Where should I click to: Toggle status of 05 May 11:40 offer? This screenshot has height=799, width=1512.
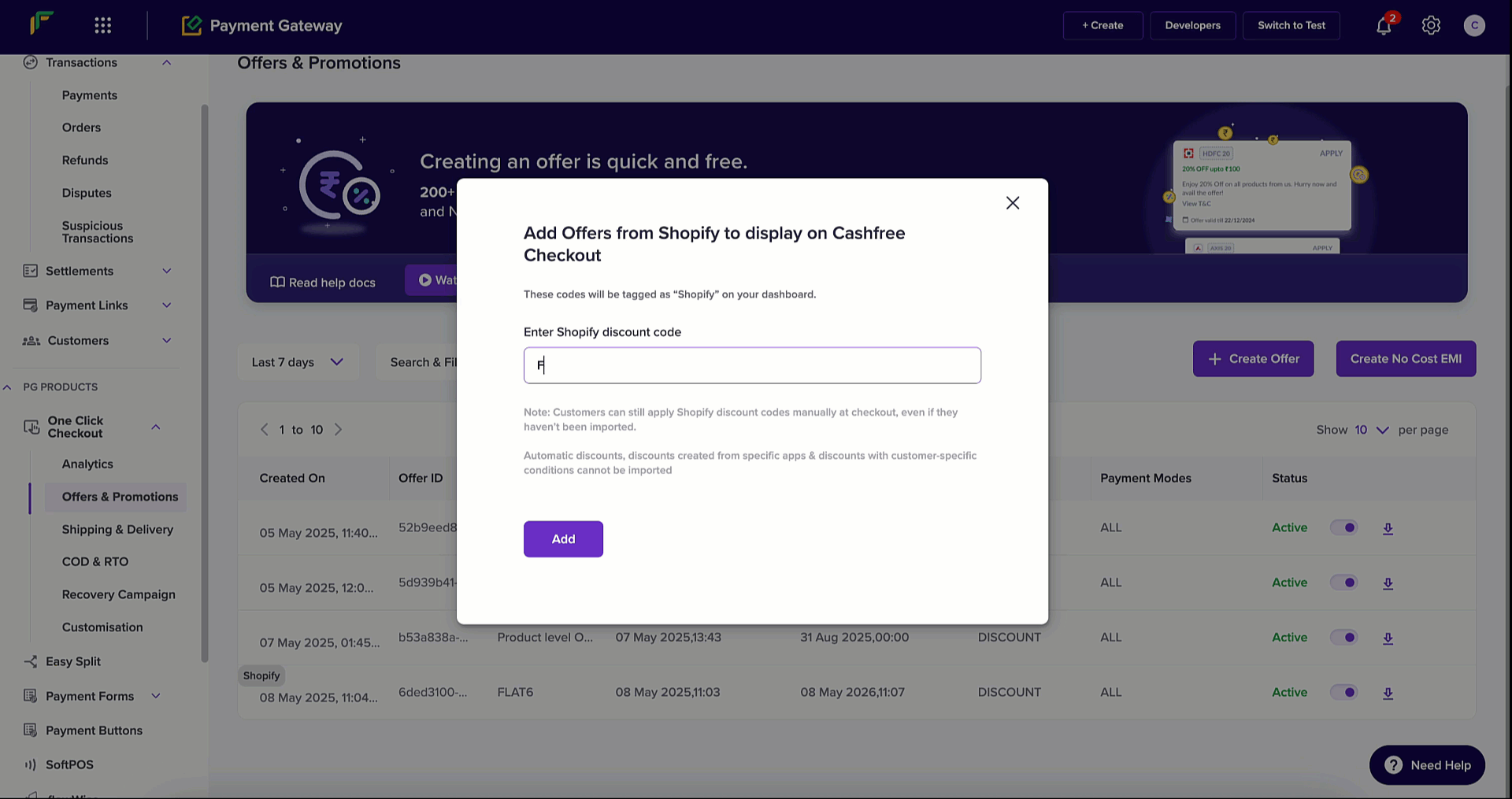point(1344,527)
